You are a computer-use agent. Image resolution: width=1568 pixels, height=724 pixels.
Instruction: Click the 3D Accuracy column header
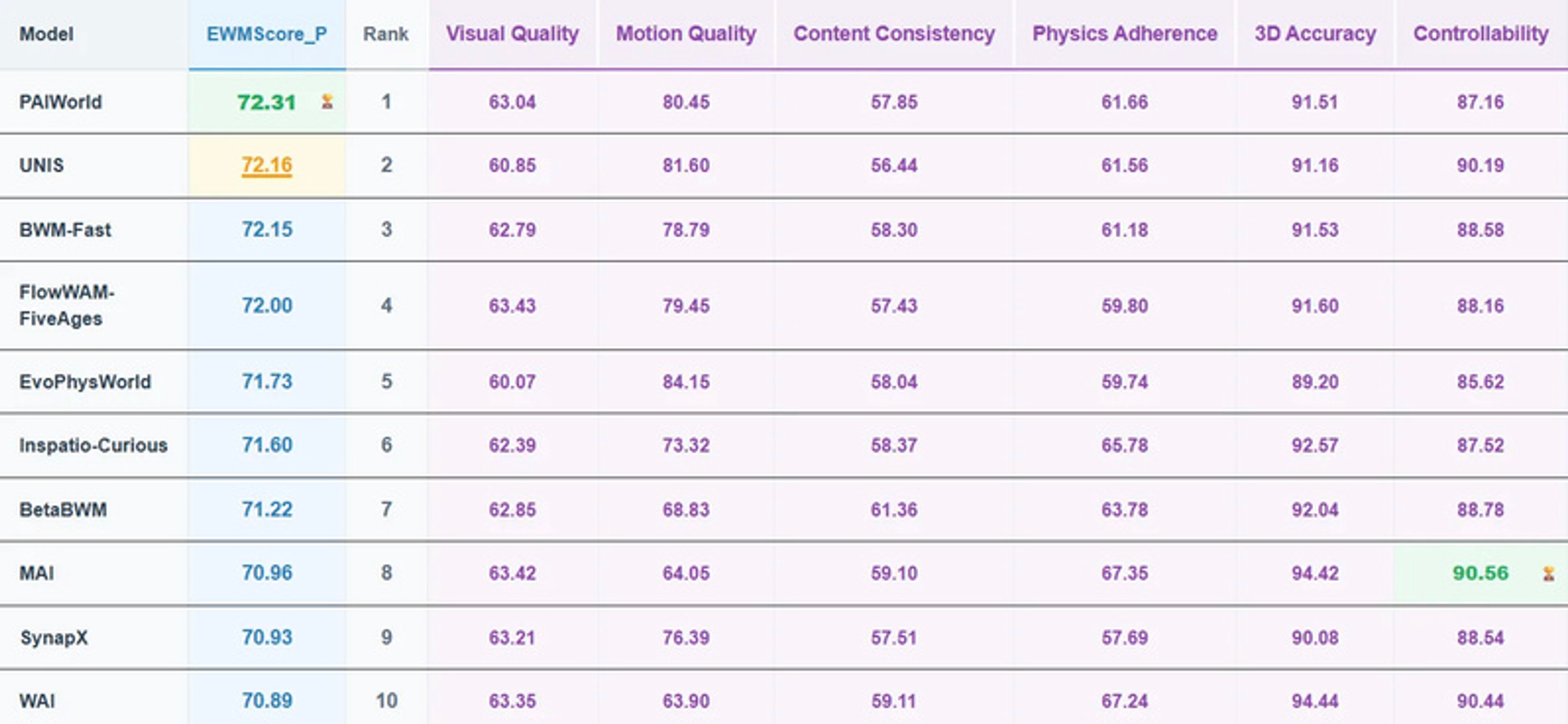[x=1315, y=34]
